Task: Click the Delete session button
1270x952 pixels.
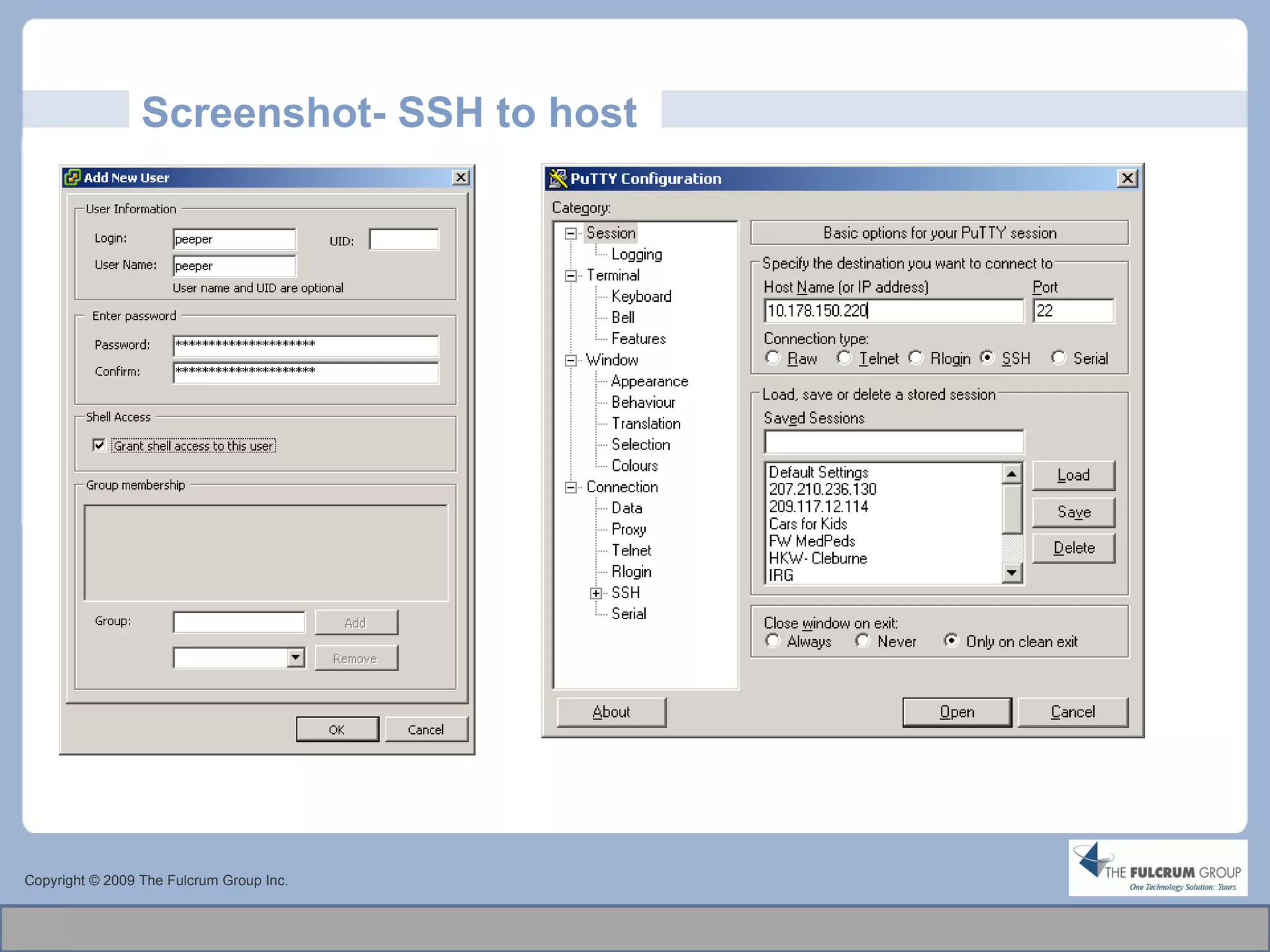Action: [1073, 548]
